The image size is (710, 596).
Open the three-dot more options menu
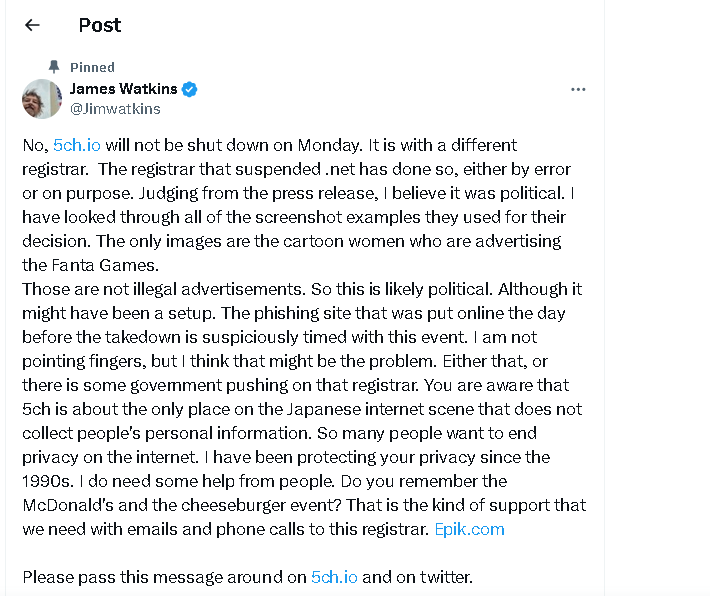tap(578, 89)
